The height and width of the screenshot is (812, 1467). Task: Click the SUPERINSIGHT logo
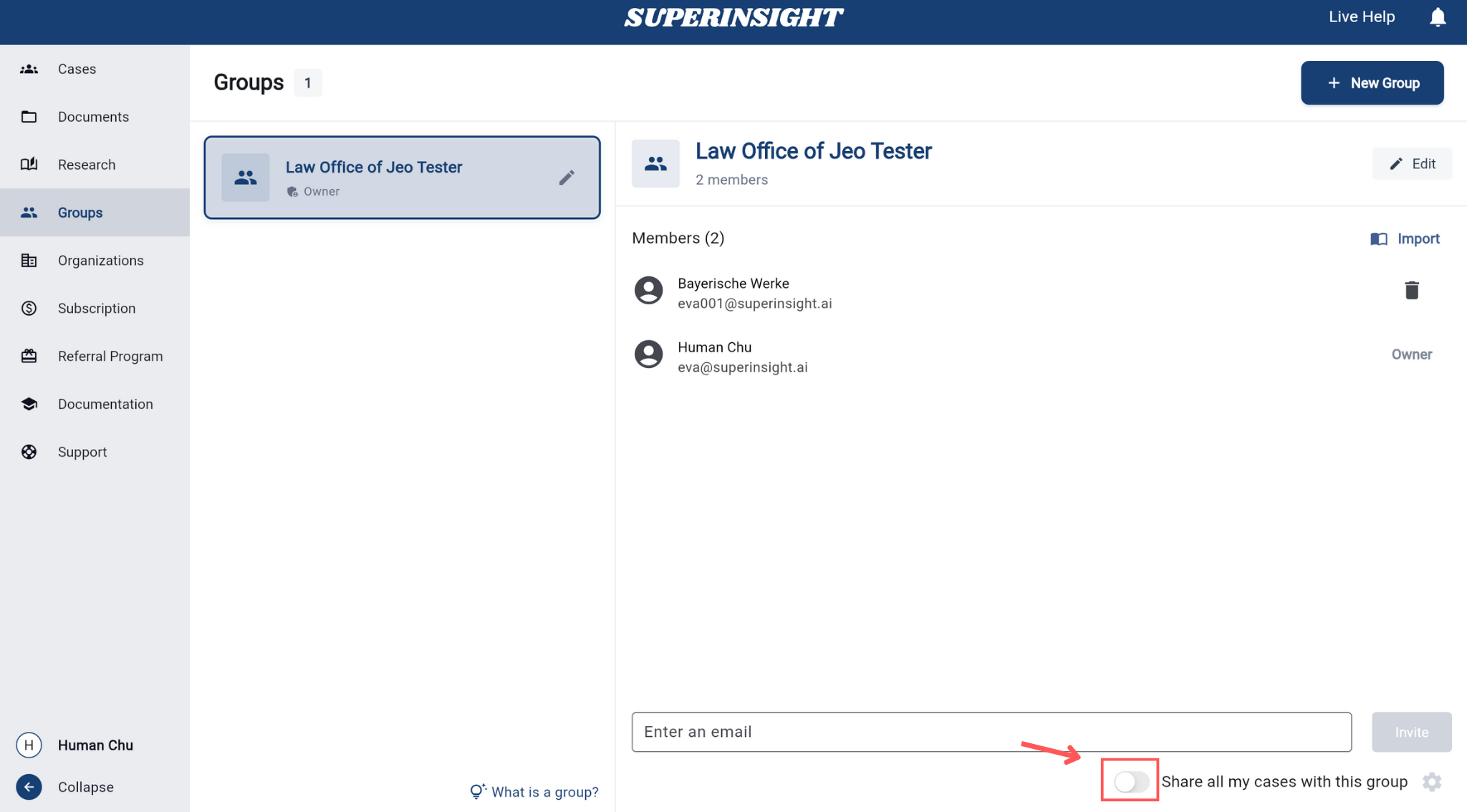tap(733, 17)
